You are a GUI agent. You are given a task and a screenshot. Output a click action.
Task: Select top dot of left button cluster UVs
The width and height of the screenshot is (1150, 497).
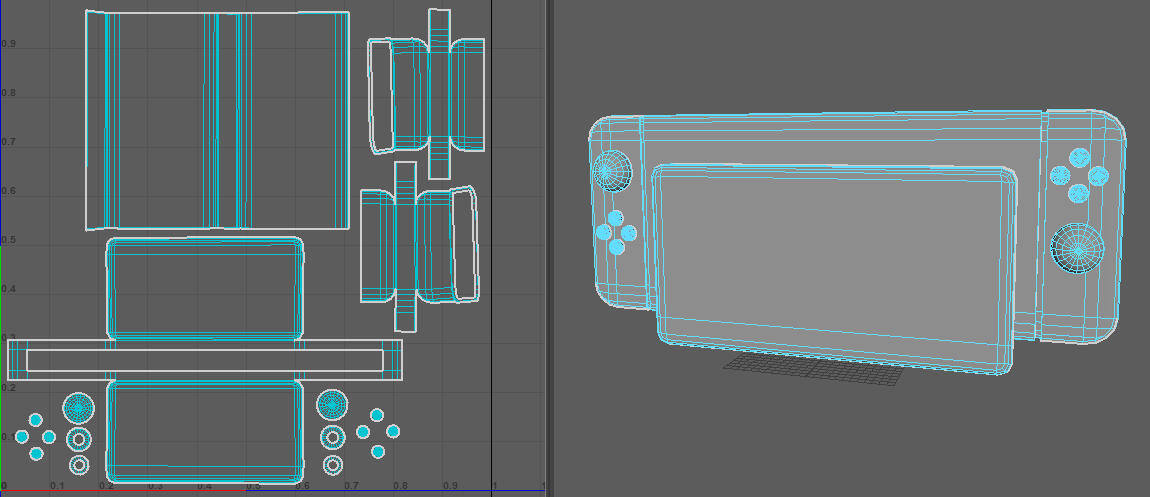(36, 420)
